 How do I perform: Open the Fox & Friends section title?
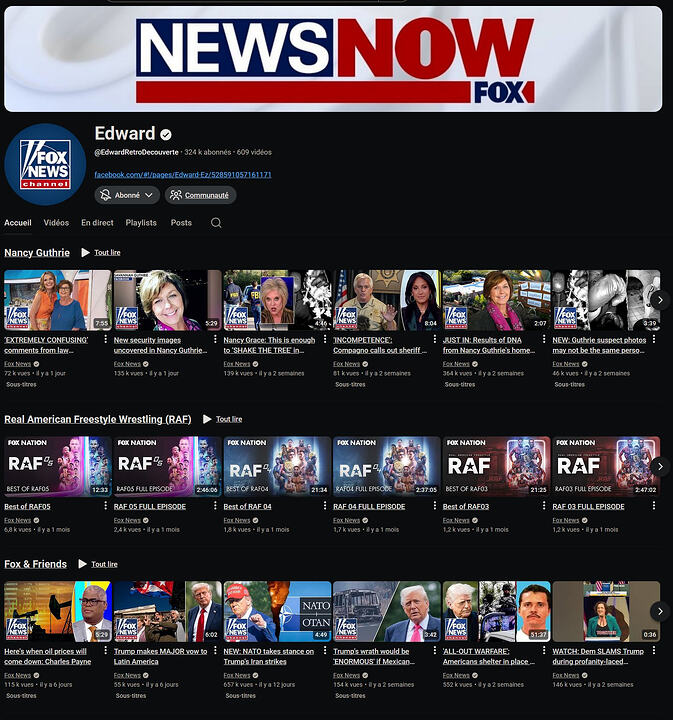35,564
